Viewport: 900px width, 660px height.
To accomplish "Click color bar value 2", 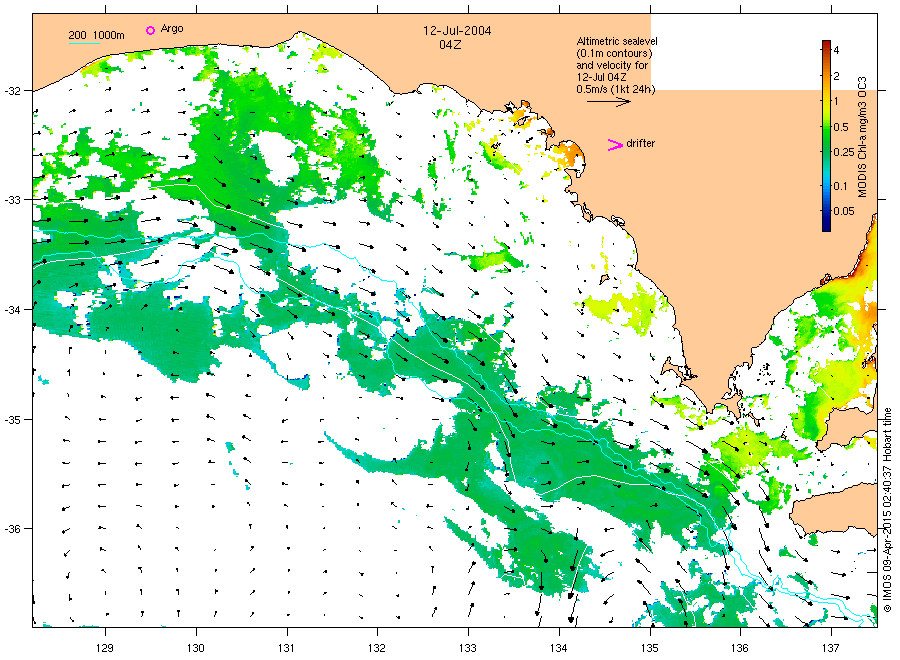I will pyautogui.click(x=836, y=76).
